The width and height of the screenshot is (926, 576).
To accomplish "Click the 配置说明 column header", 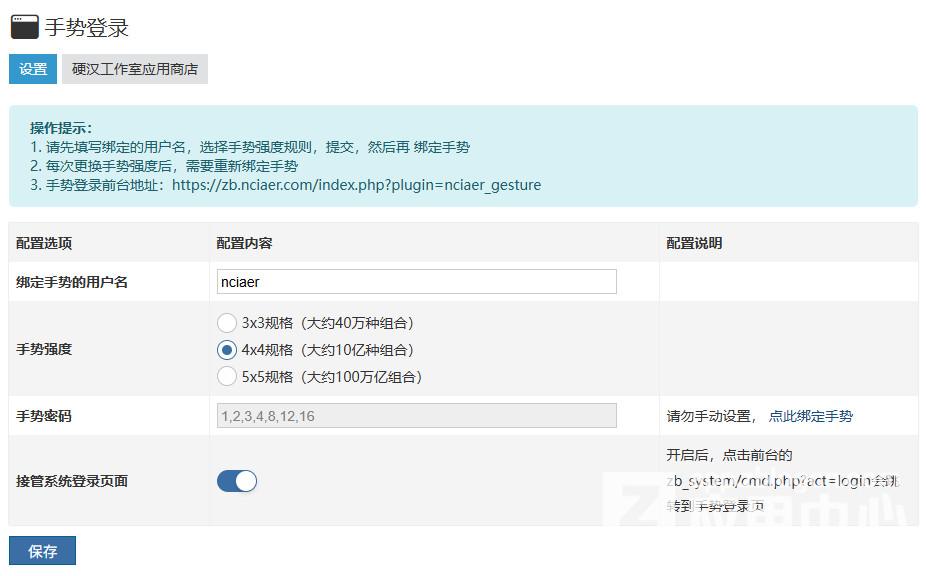I will [x=694, y=243].
